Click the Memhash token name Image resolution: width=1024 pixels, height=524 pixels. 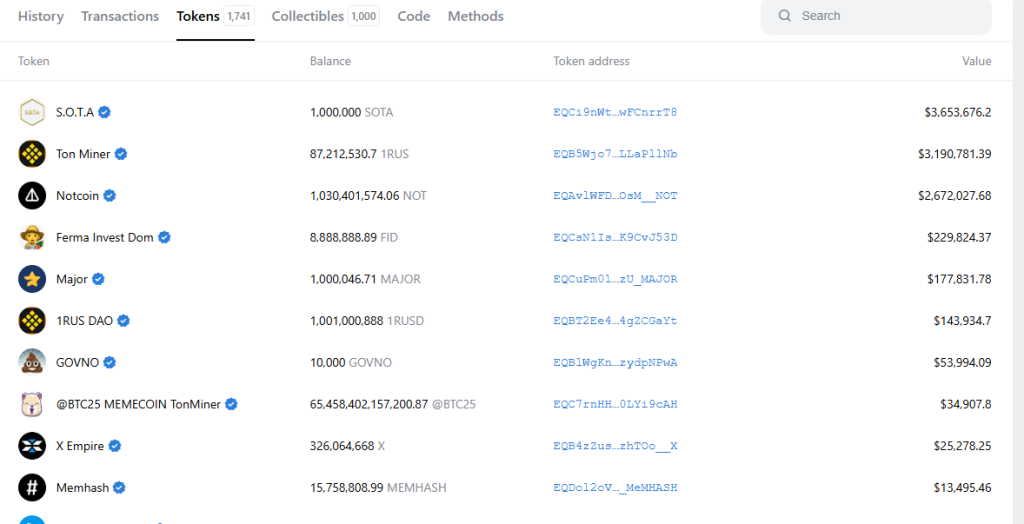point(83,487)
